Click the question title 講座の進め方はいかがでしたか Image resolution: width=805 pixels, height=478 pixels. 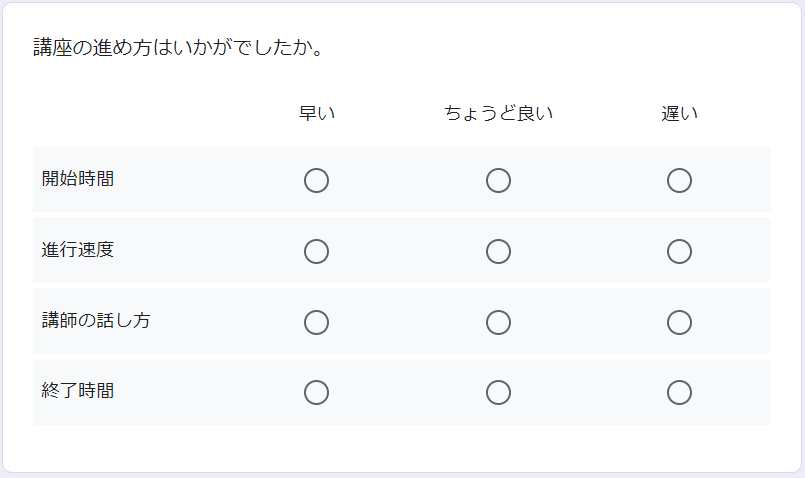click(177, 48)
